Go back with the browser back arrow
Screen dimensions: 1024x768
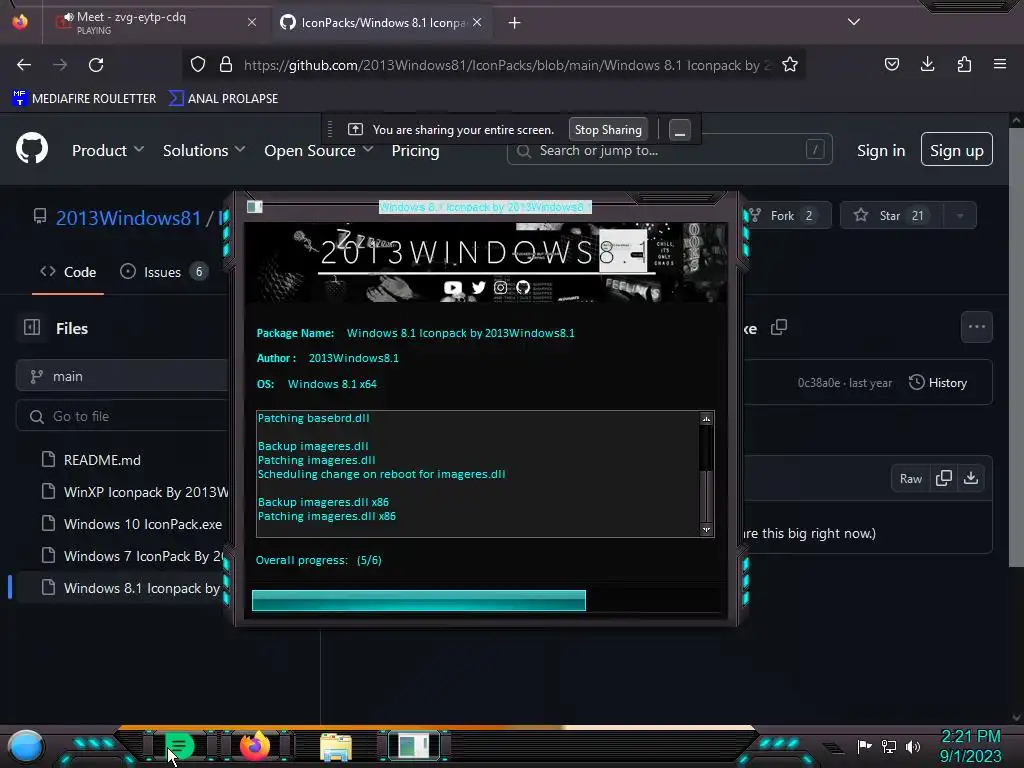click(24, 65)
